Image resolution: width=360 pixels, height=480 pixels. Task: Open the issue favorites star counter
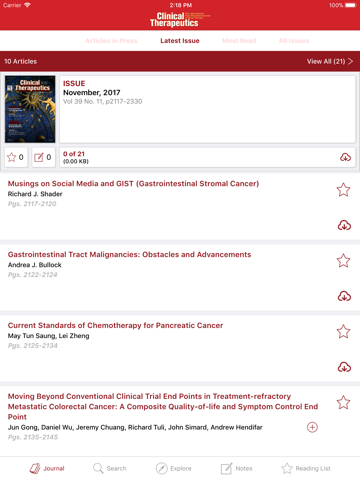click(16, 157)
